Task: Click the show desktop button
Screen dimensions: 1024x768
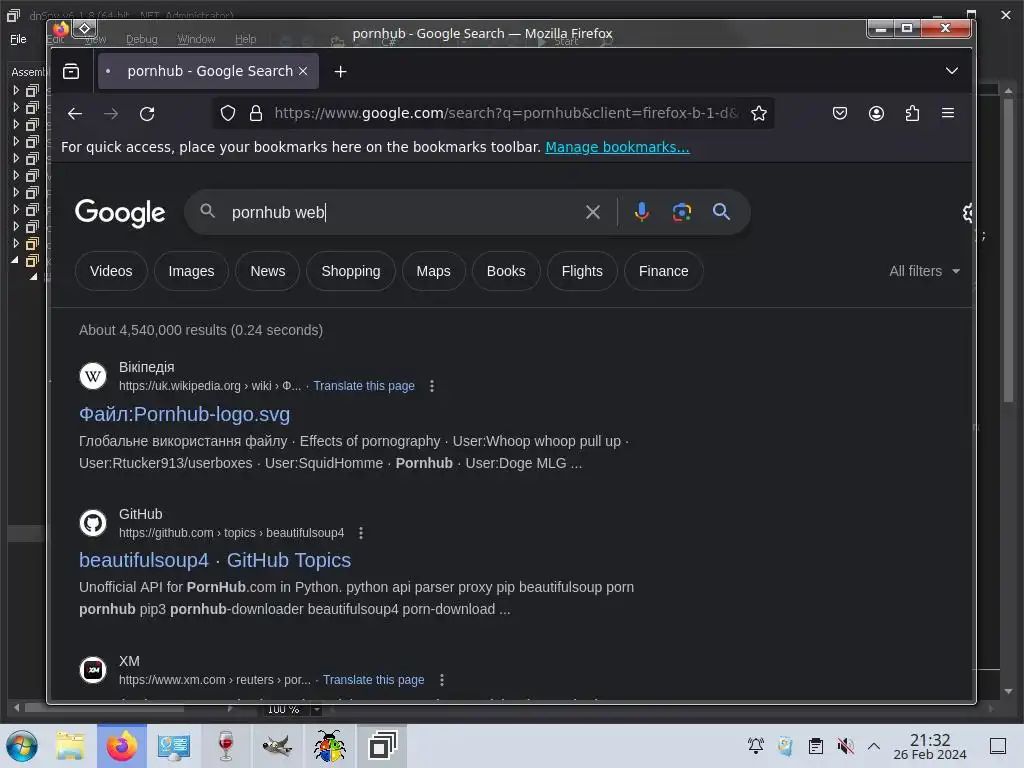Action: [x=998, y=746]
